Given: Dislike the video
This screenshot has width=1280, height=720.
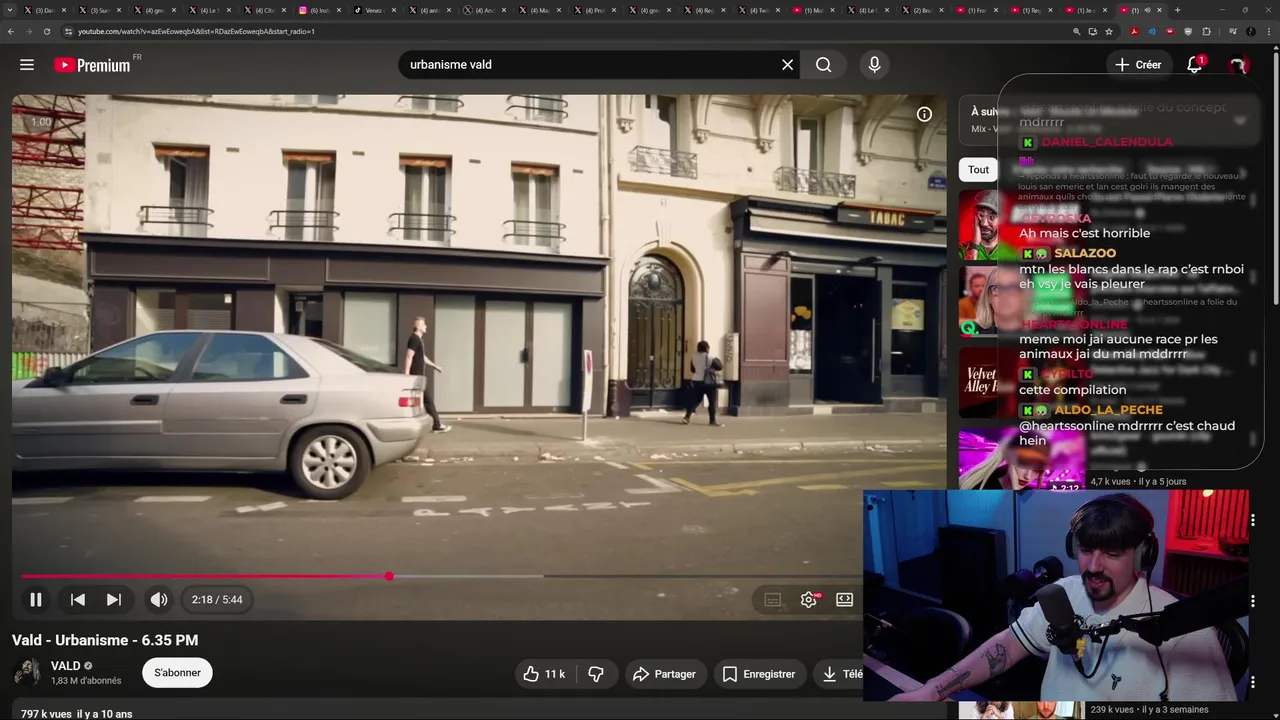Looking at the screenshot, I should pyautogui.click(x=596, y=674).
